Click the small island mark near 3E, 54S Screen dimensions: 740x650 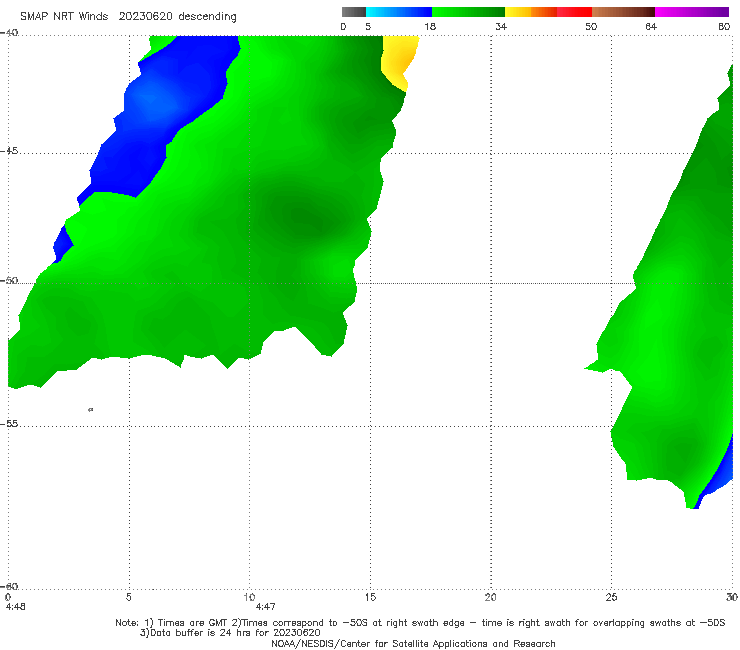click(91, 409)
